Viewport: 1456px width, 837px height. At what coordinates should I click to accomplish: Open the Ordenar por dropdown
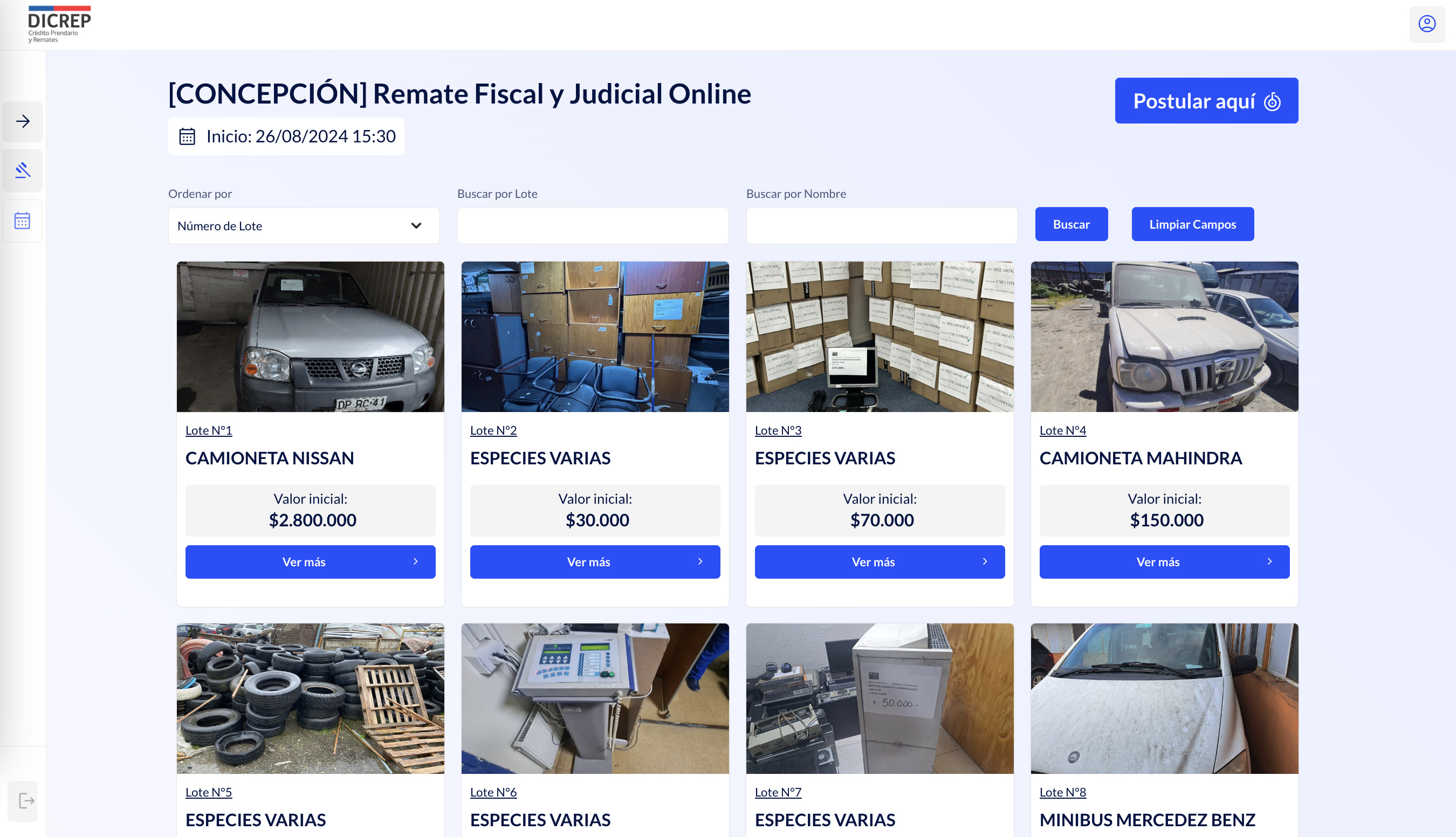click(x=304, y=226)
